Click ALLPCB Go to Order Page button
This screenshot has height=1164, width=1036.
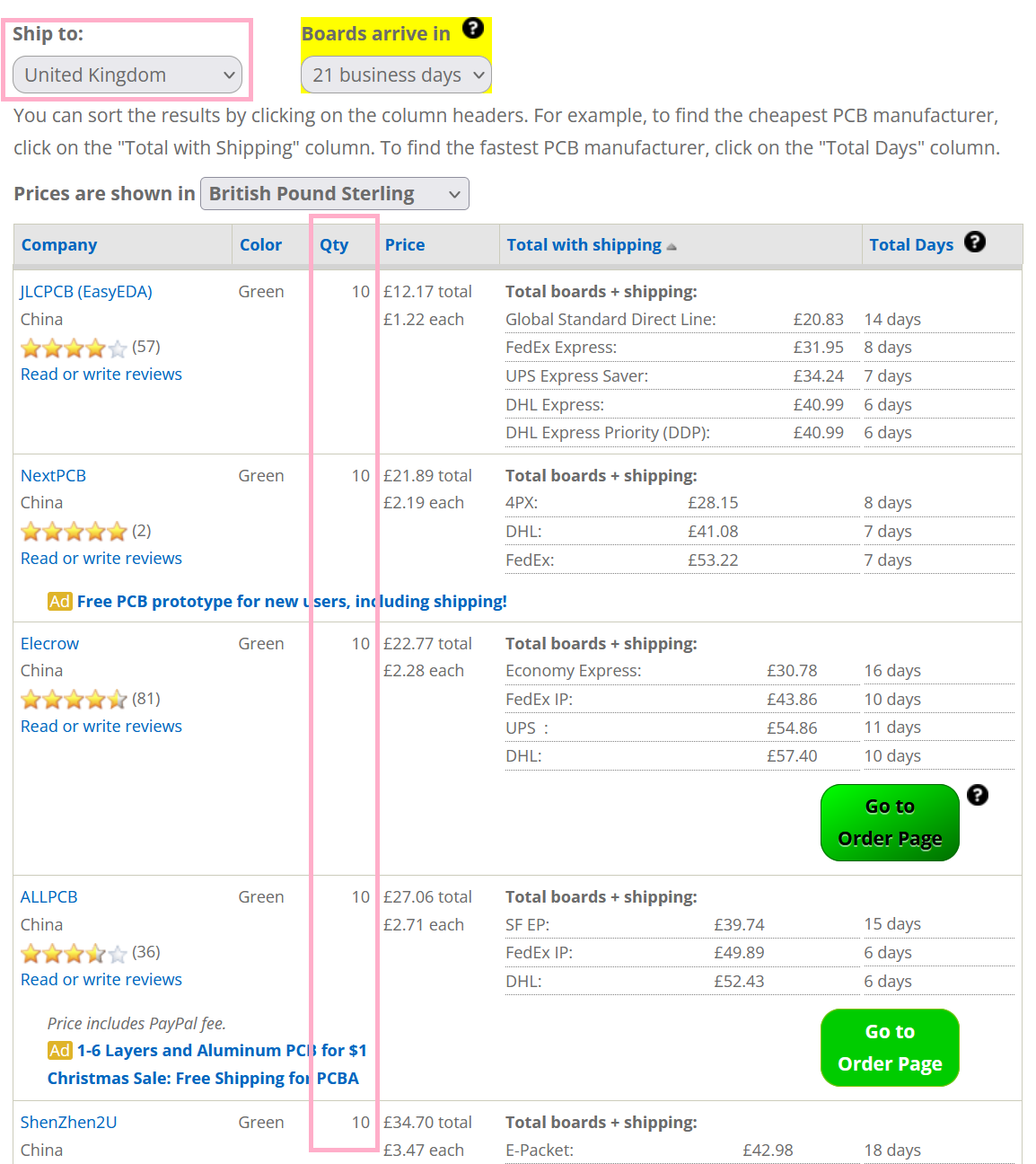click(x=890, y=1048)
